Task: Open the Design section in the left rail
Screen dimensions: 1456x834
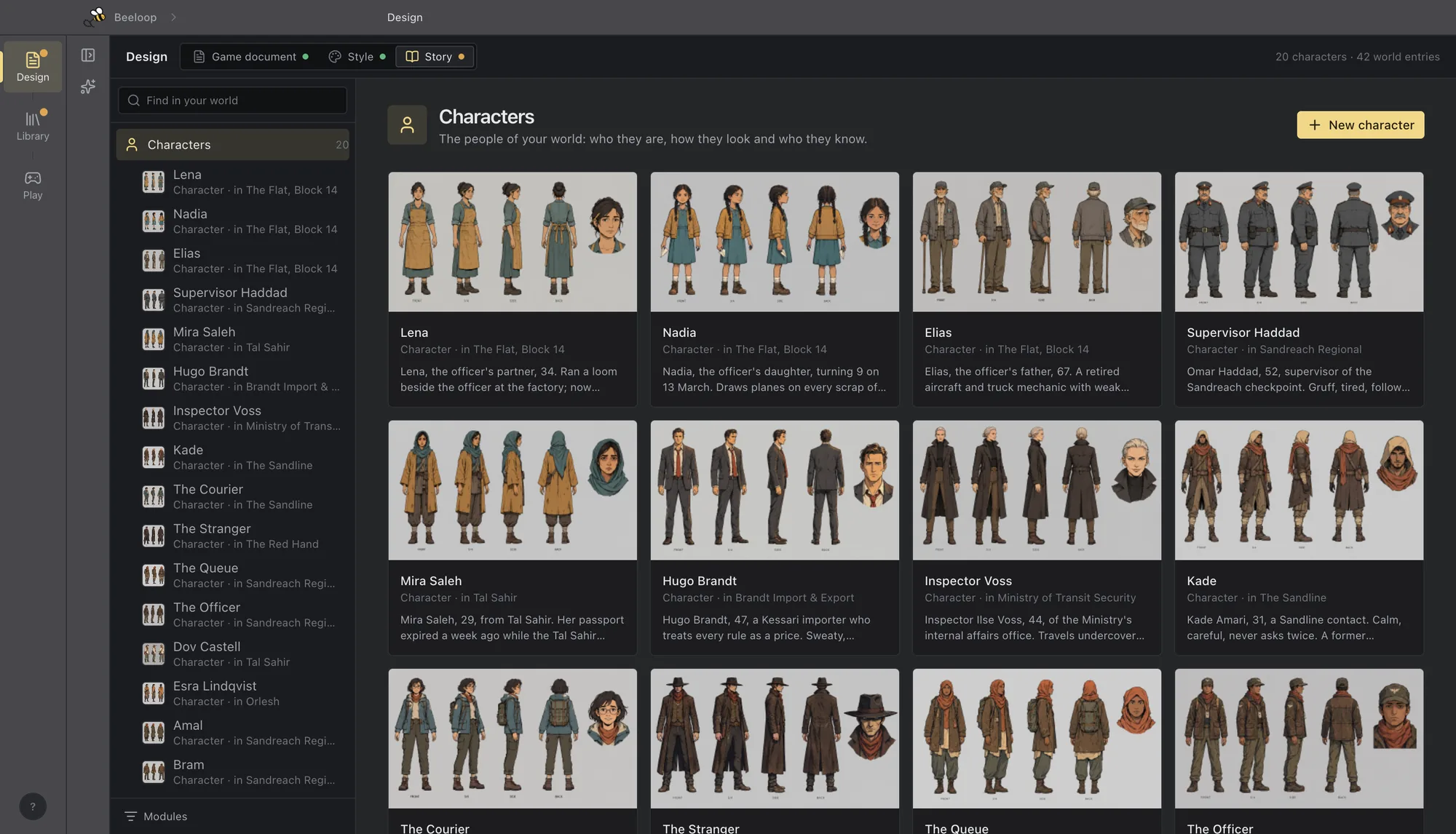Action: point(33,67)
